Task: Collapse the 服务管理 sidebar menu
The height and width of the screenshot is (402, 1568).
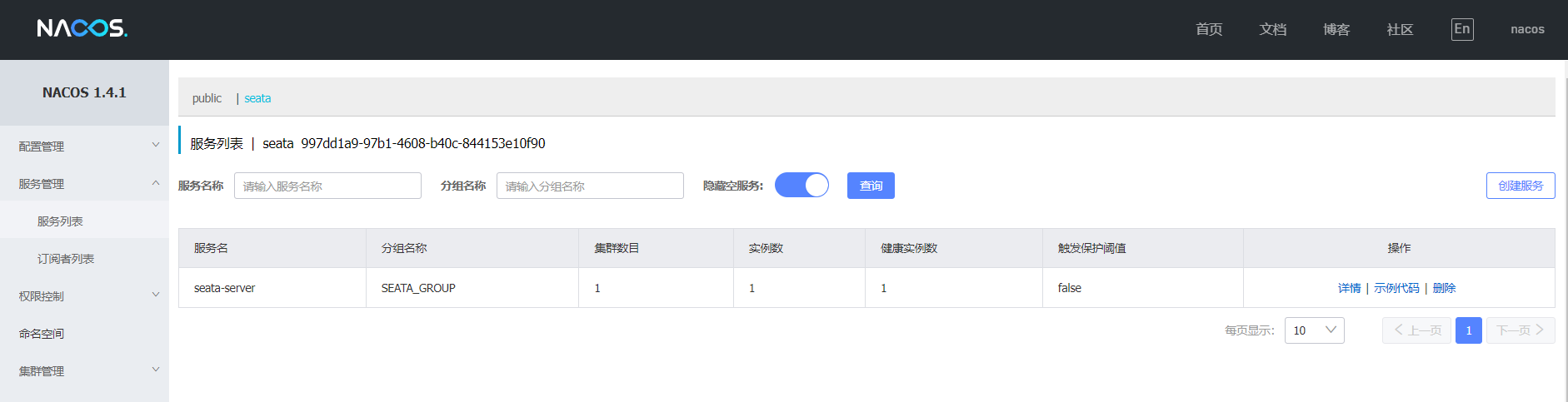Action: coord(84,183)
